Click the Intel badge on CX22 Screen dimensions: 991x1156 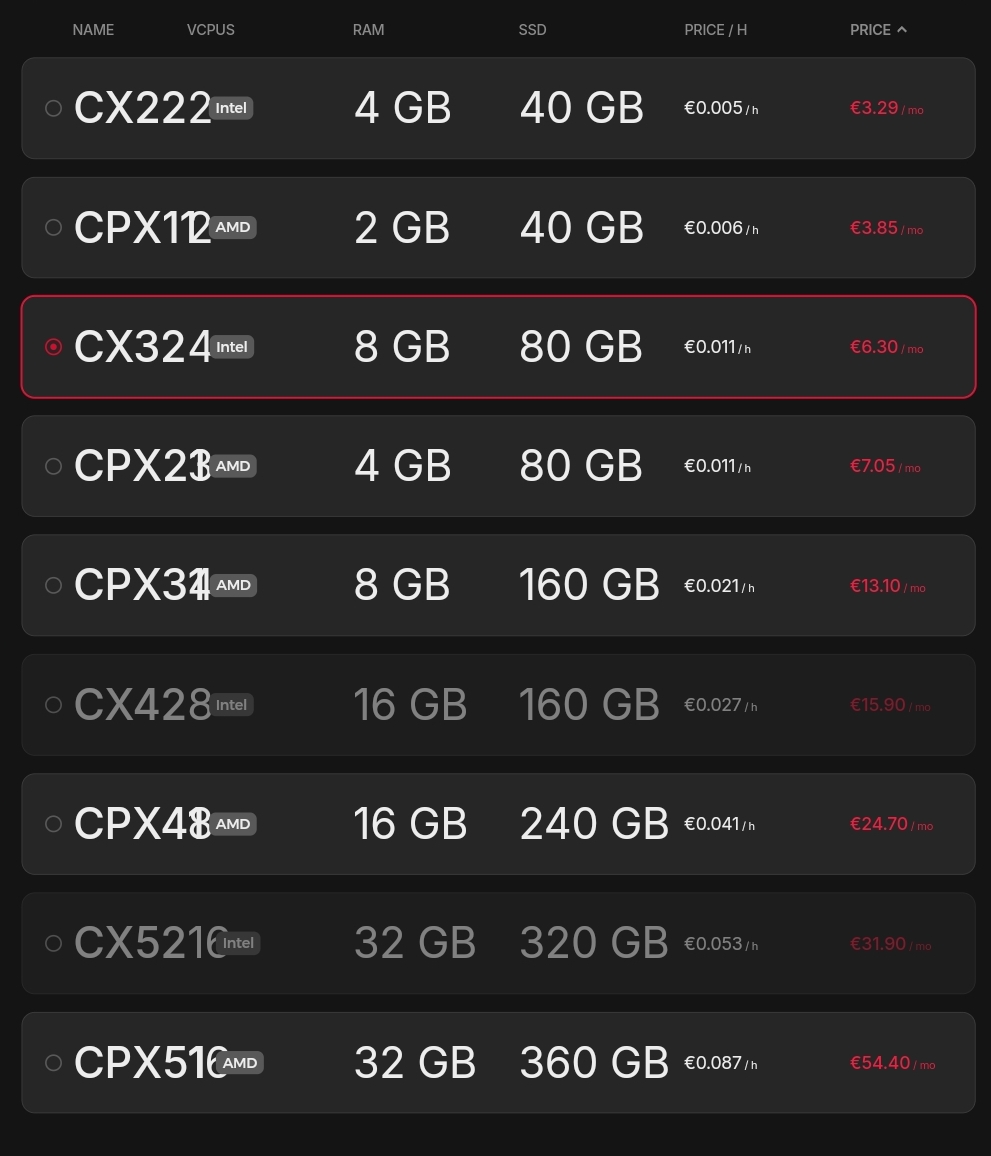click(231, 108)
